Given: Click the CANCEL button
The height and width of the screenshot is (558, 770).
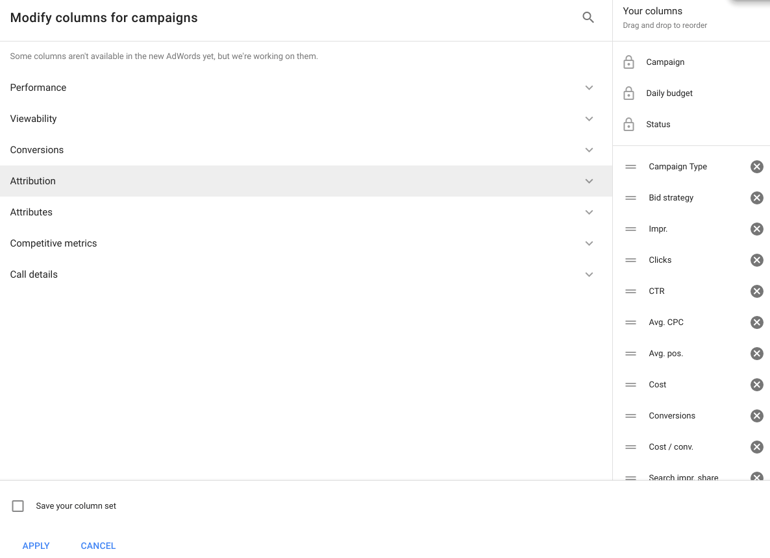Looking at the screenshot, I should tap(98, 545).
